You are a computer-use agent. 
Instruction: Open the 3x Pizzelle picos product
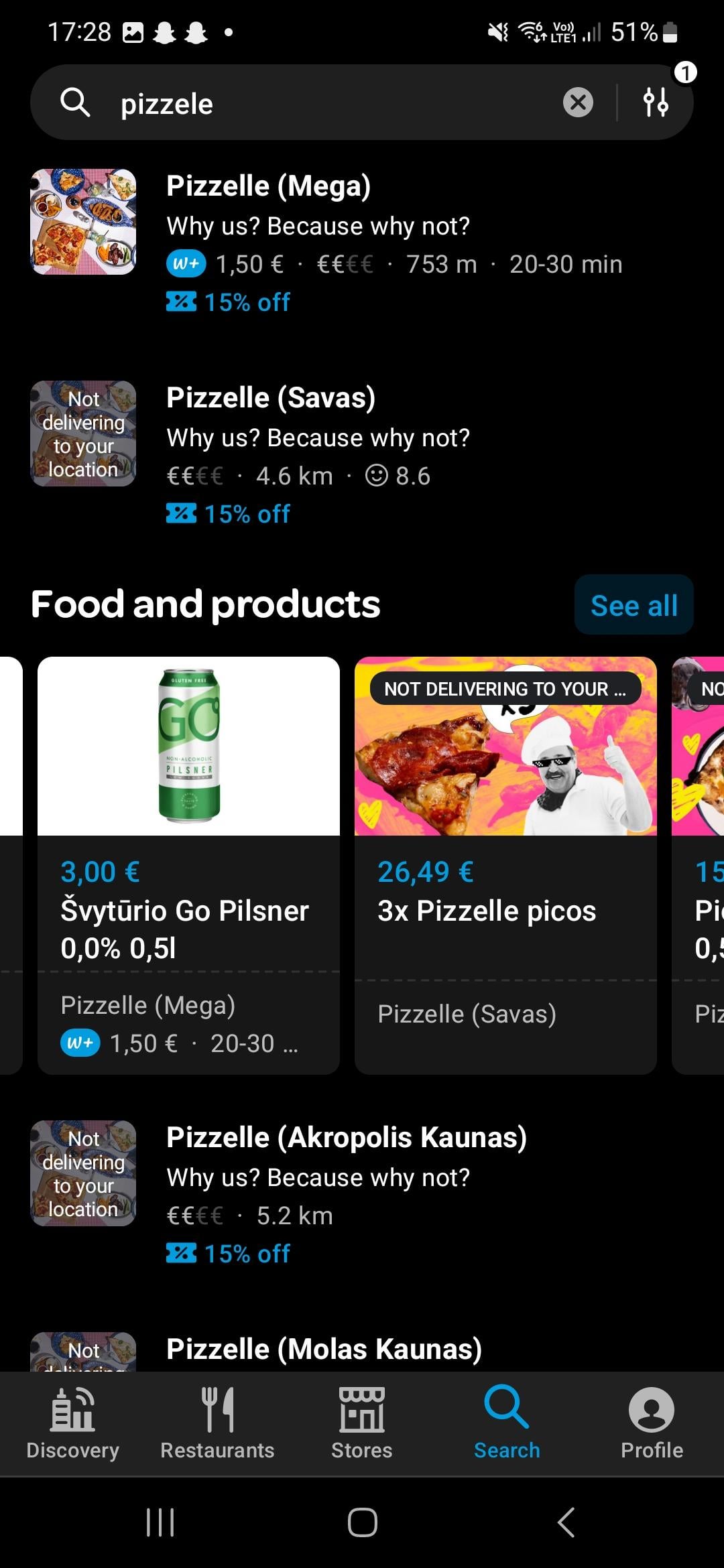point(505,865)
